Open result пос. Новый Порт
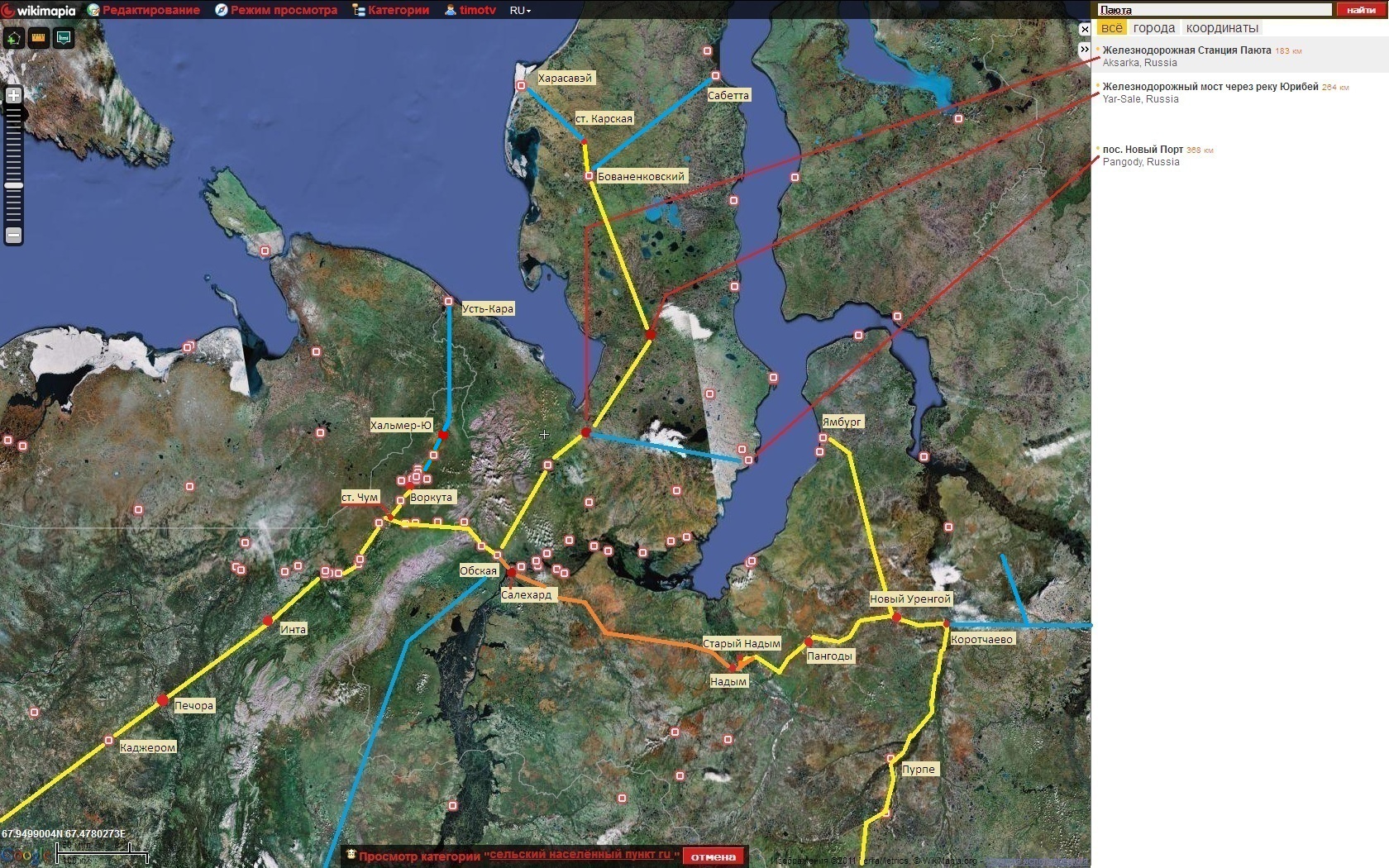Screen dimensions: 1389x868 tap(1143, 150)
